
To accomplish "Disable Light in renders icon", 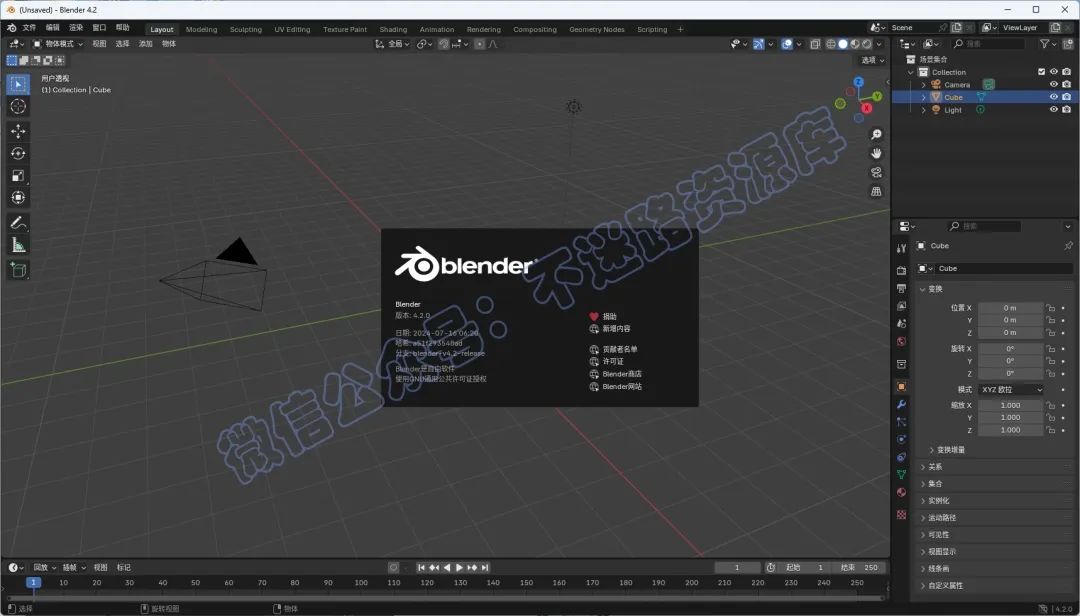I will coord(1066,110).
